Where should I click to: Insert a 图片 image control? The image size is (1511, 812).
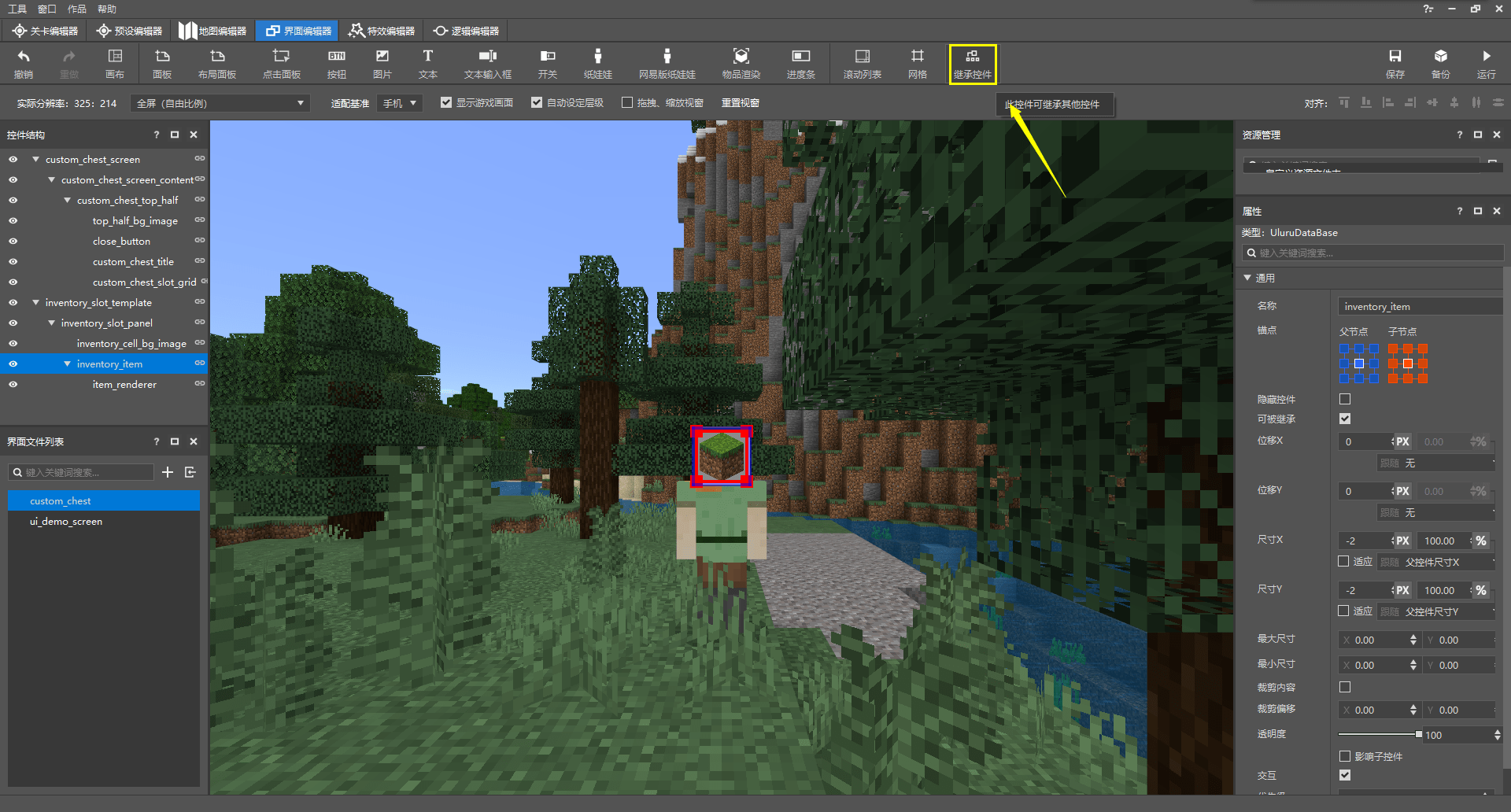point(382,63)
